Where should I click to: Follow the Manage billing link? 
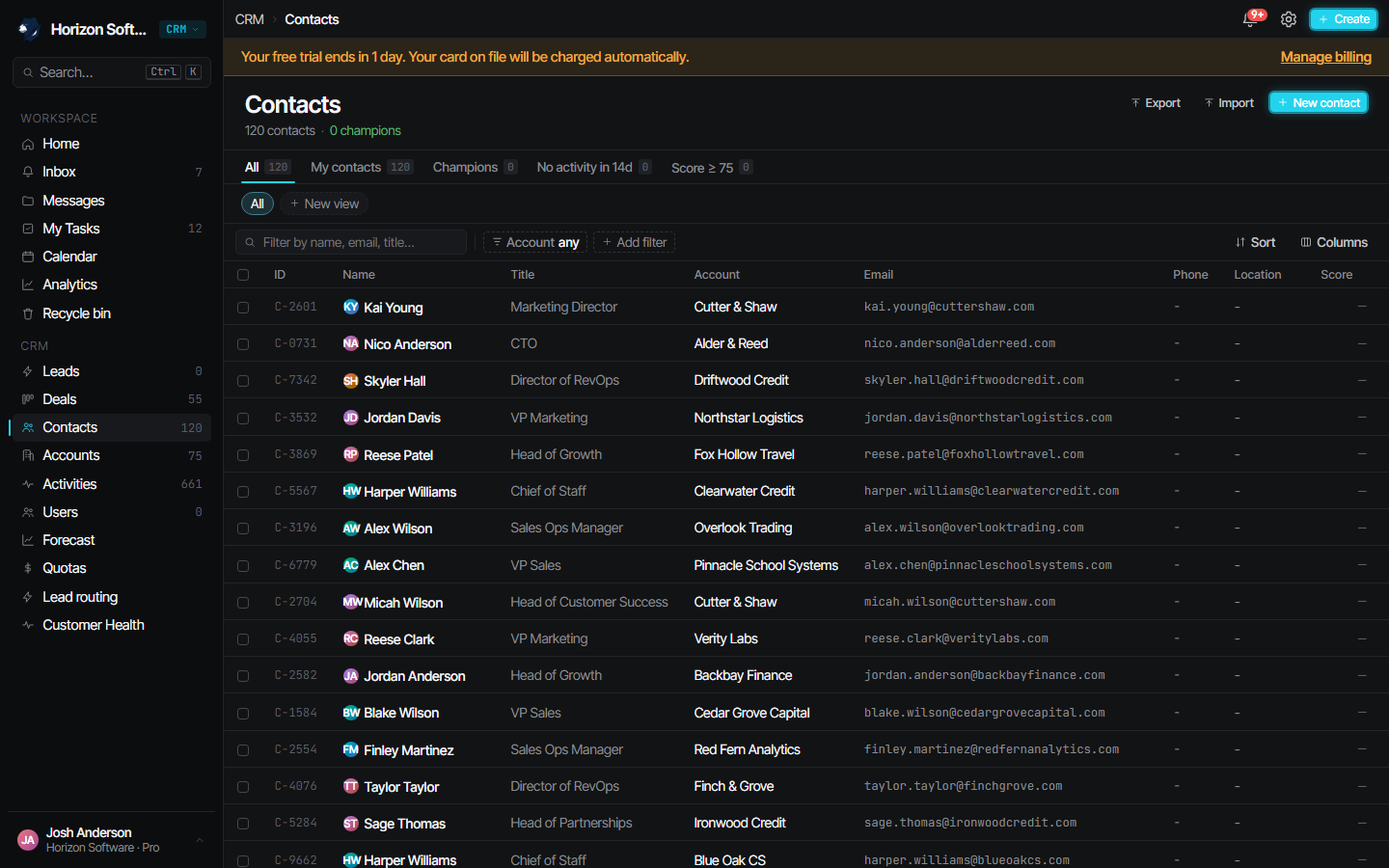click(1325, 57)
